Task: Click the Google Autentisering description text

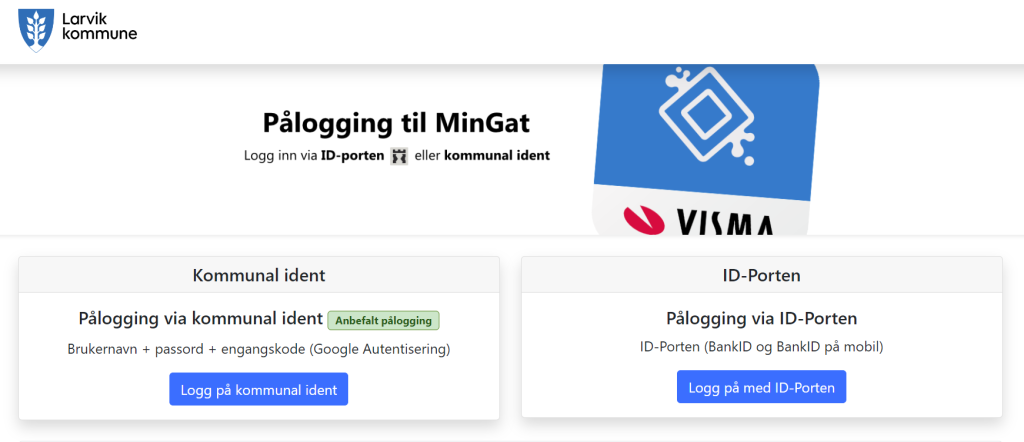Action: [259, 349]
